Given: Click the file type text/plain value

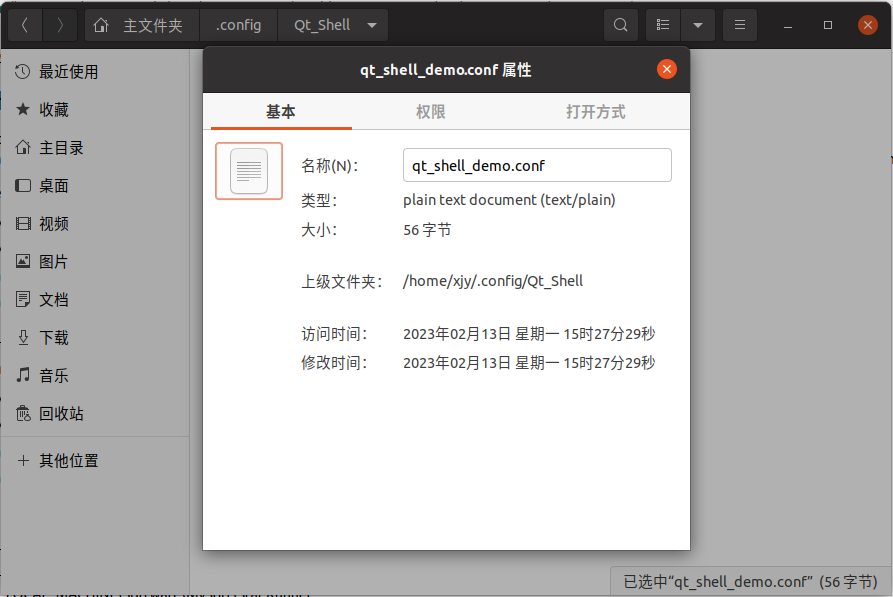Looking at the screenshot, I should 509,200.
